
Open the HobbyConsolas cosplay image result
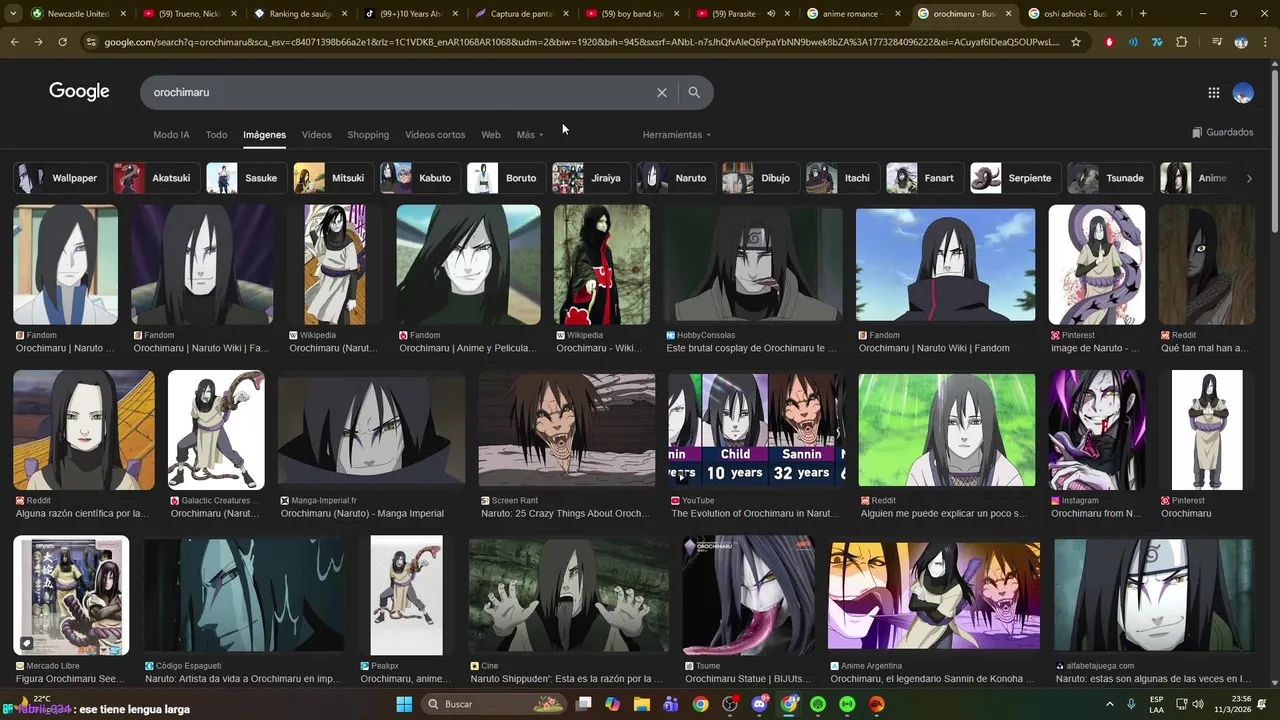[x=754, y=264]
